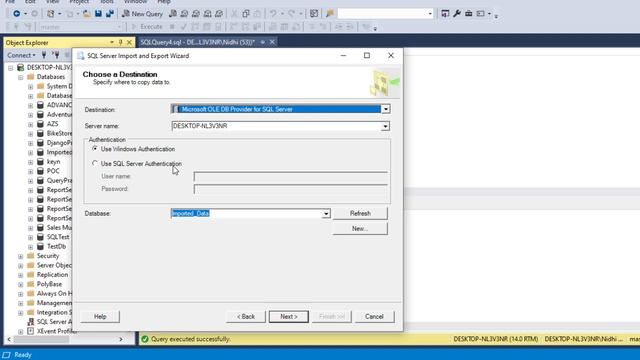Viewport: 640px width, 360px height.
Task: Open the Destination provider dropdown
Action: (x=385, y=109)
